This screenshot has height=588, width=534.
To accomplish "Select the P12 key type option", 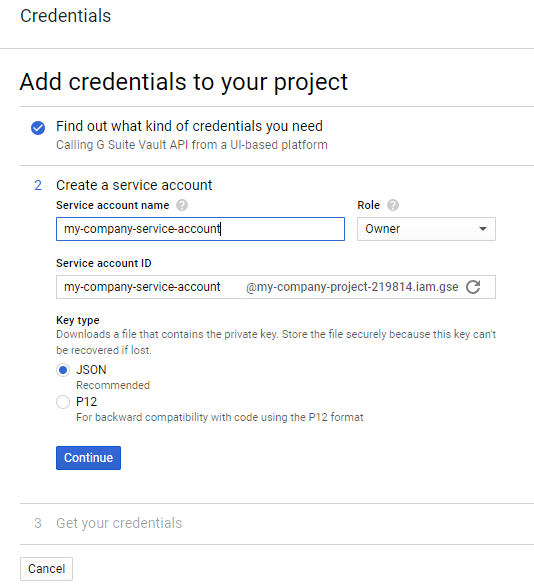I will pos(63,402).
